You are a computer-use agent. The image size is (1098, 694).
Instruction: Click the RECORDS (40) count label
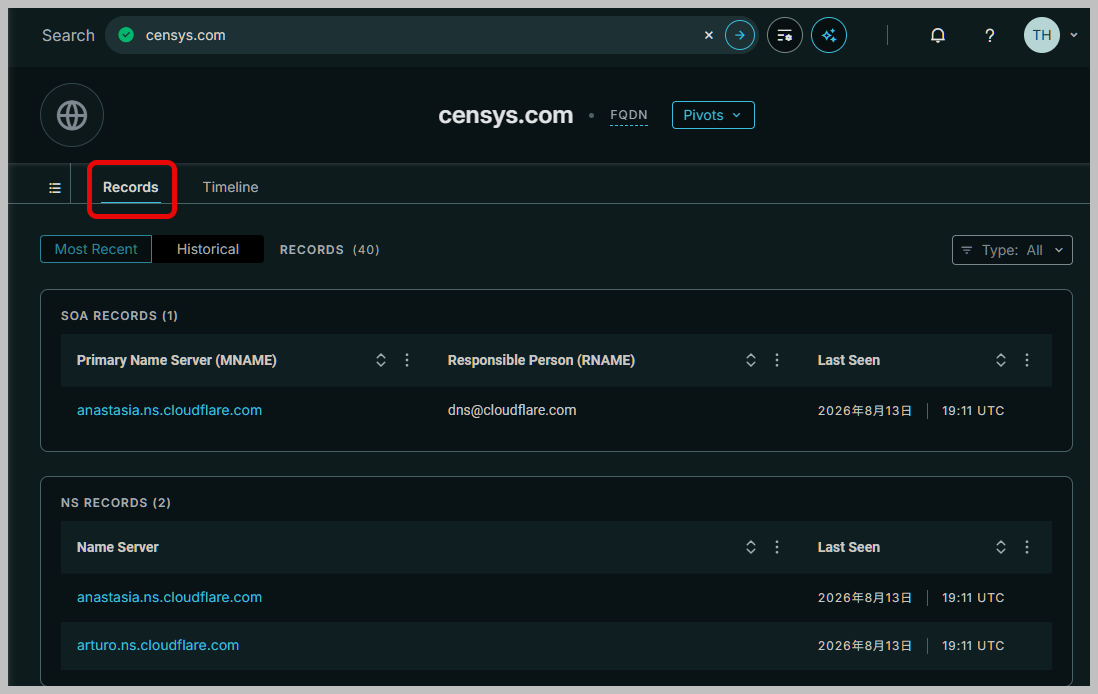click(329, 250)
